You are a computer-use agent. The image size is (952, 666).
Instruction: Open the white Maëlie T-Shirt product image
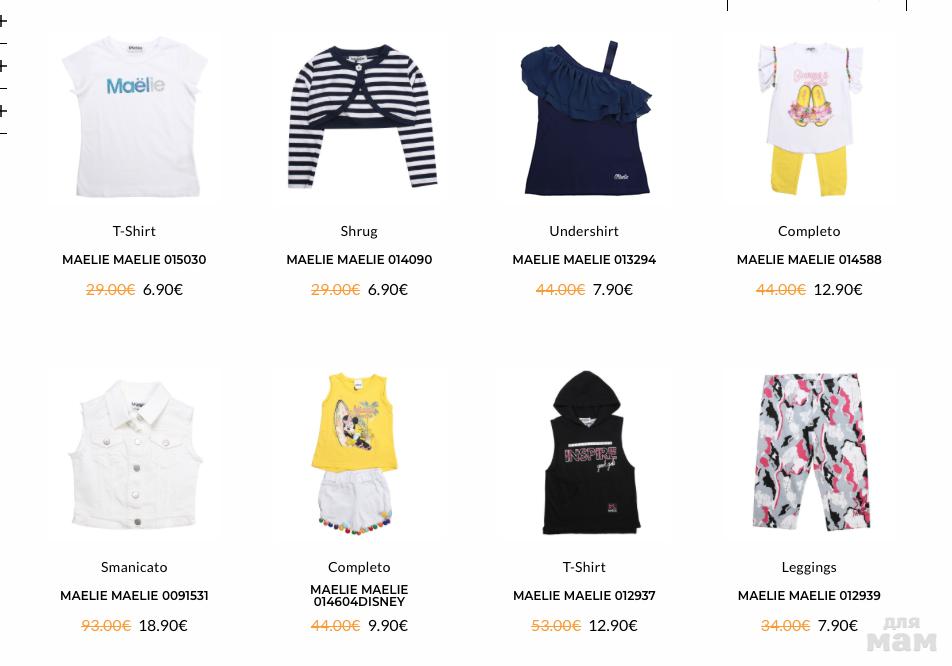coord(134,119)
